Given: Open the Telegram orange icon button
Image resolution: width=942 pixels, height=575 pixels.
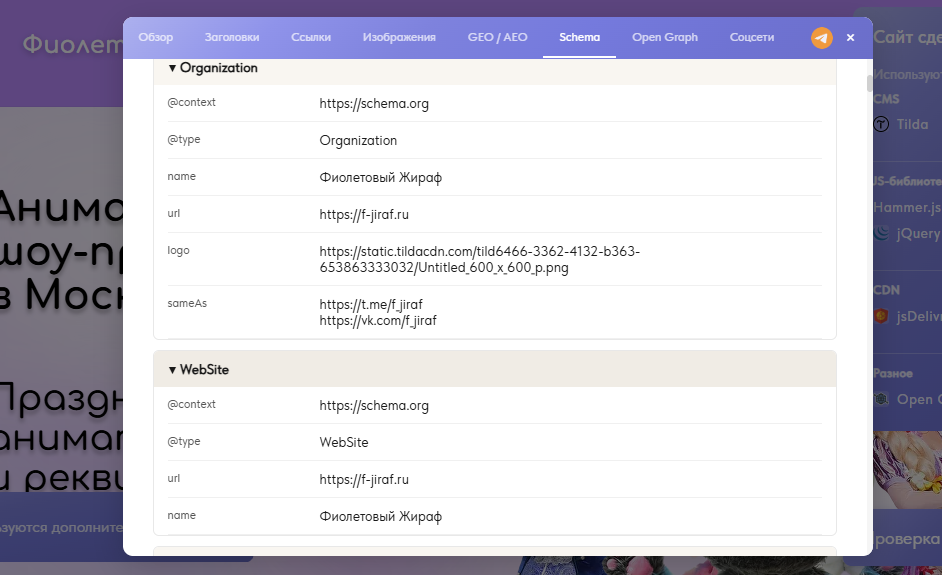Looking at the screenshot, I should (822, 37).
